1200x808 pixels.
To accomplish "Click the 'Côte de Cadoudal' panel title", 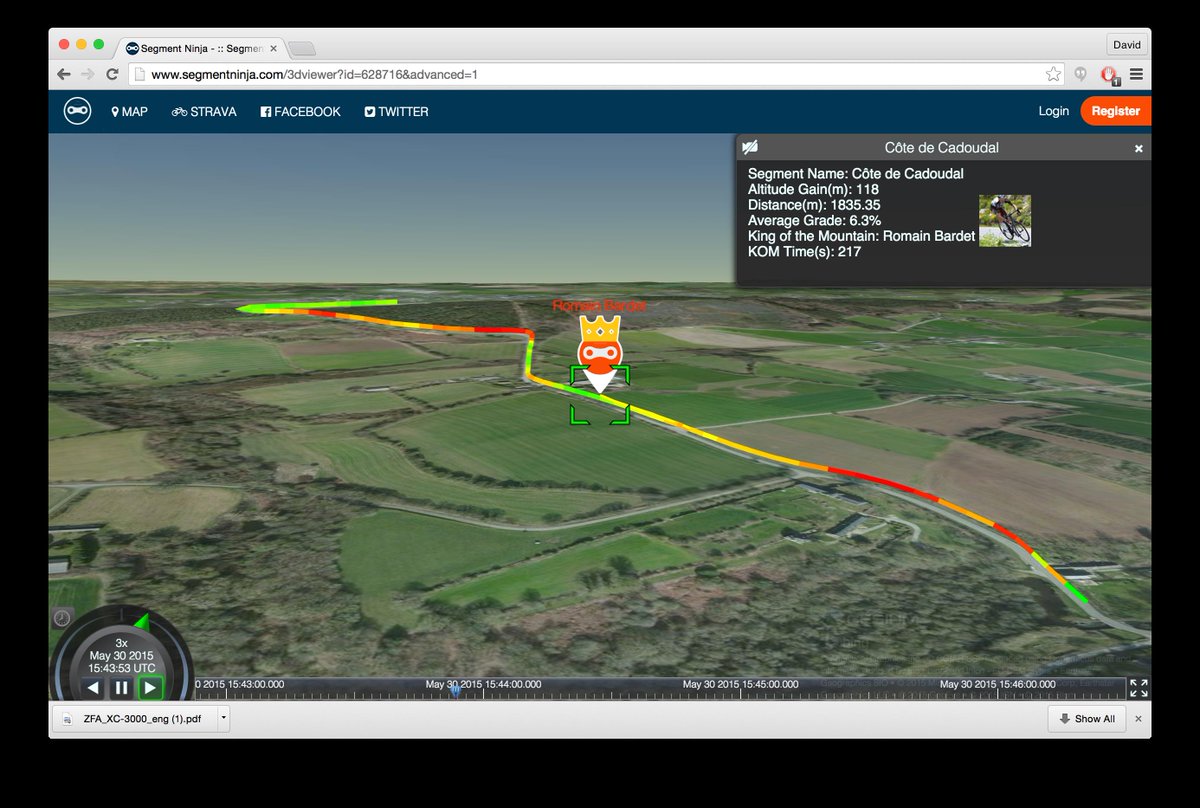I will coord(941,148).
